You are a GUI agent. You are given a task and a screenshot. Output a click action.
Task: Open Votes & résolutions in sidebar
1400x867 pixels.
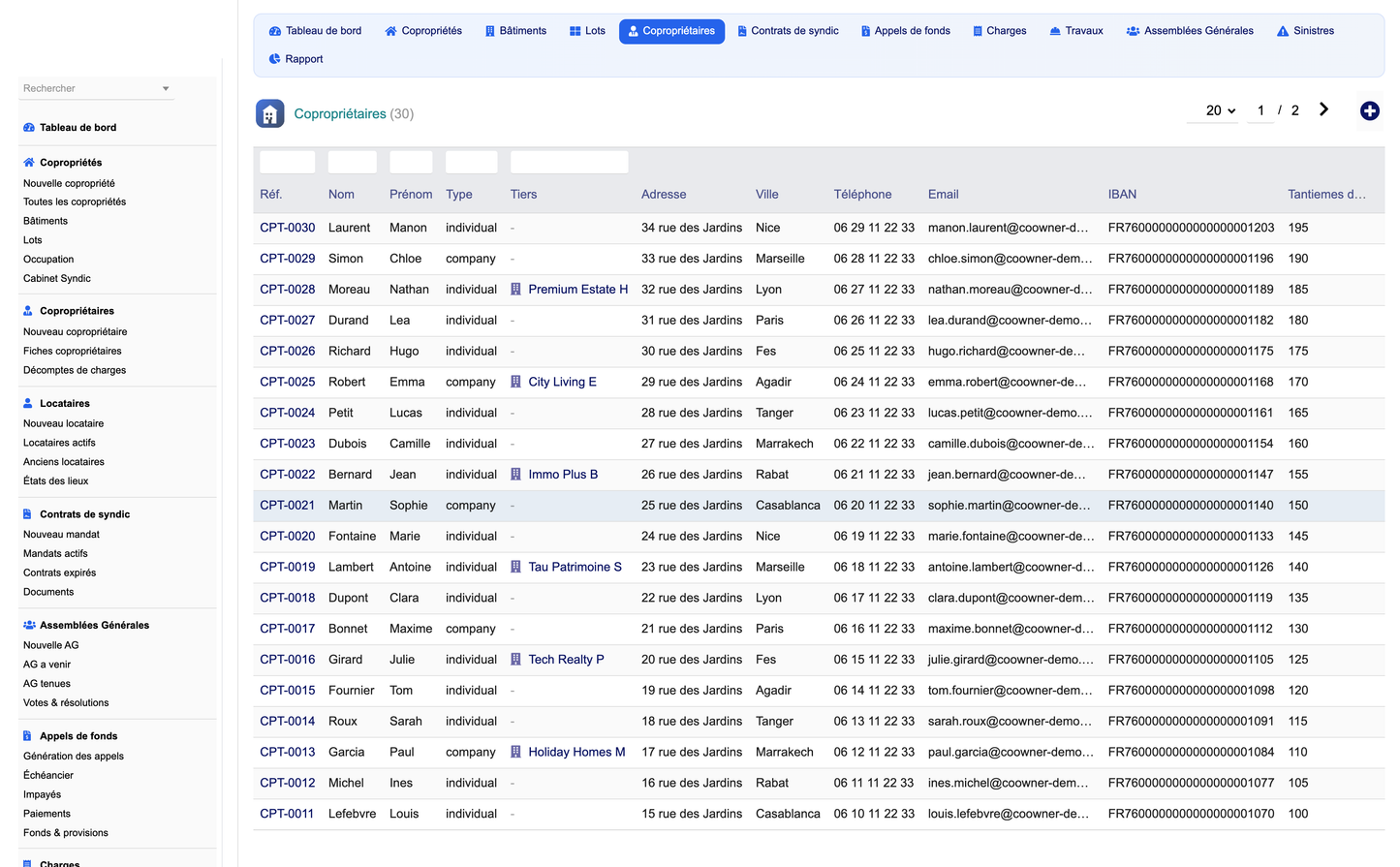click(66, 703)
